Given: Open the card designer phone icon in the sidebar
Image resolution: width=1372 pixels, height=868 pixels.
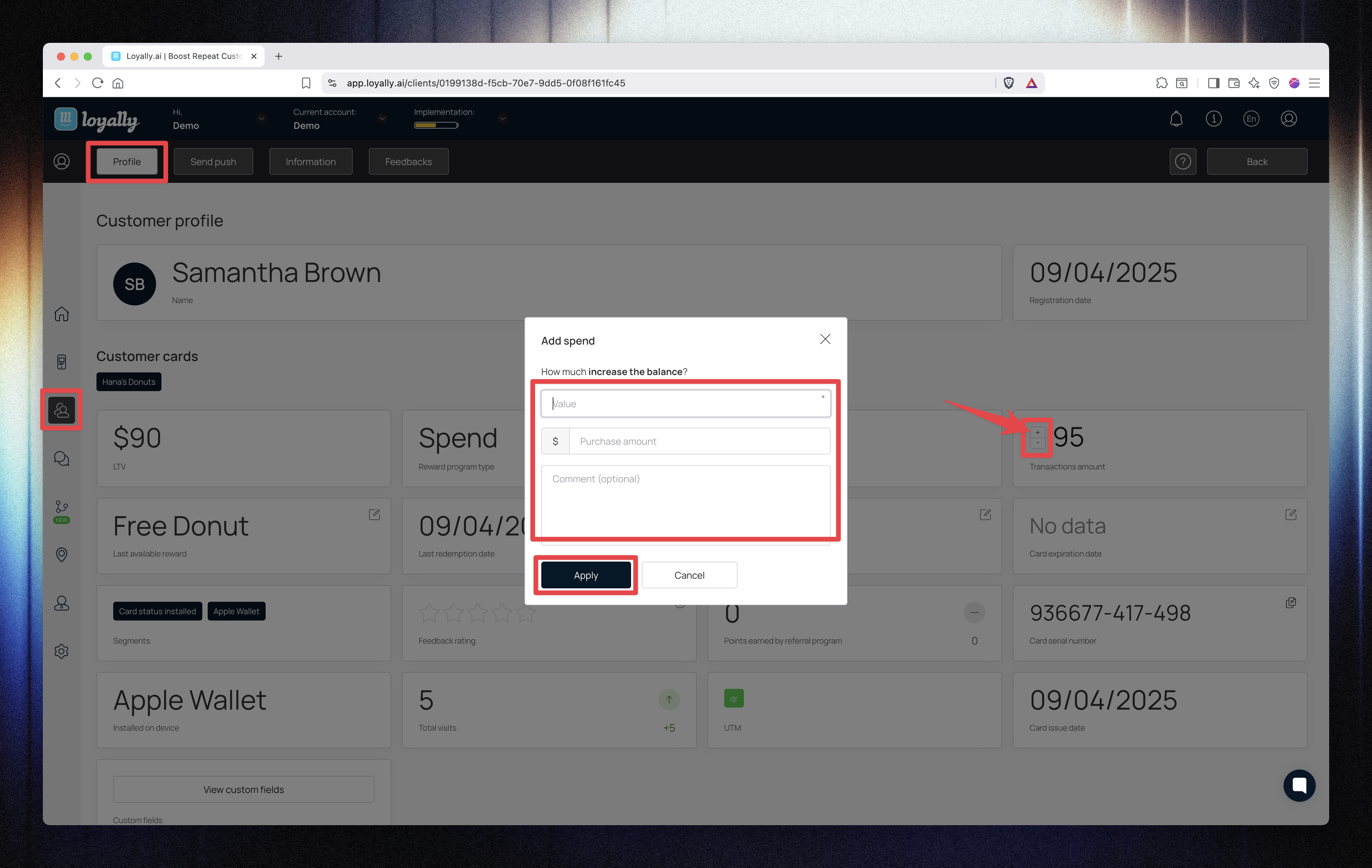Looking at the screenshot, I should (x=62, y=362).
